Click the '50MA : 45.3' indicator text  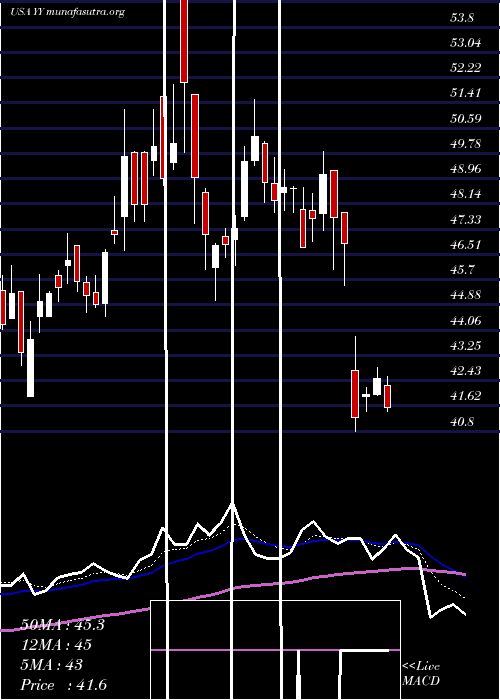point(62,625)
